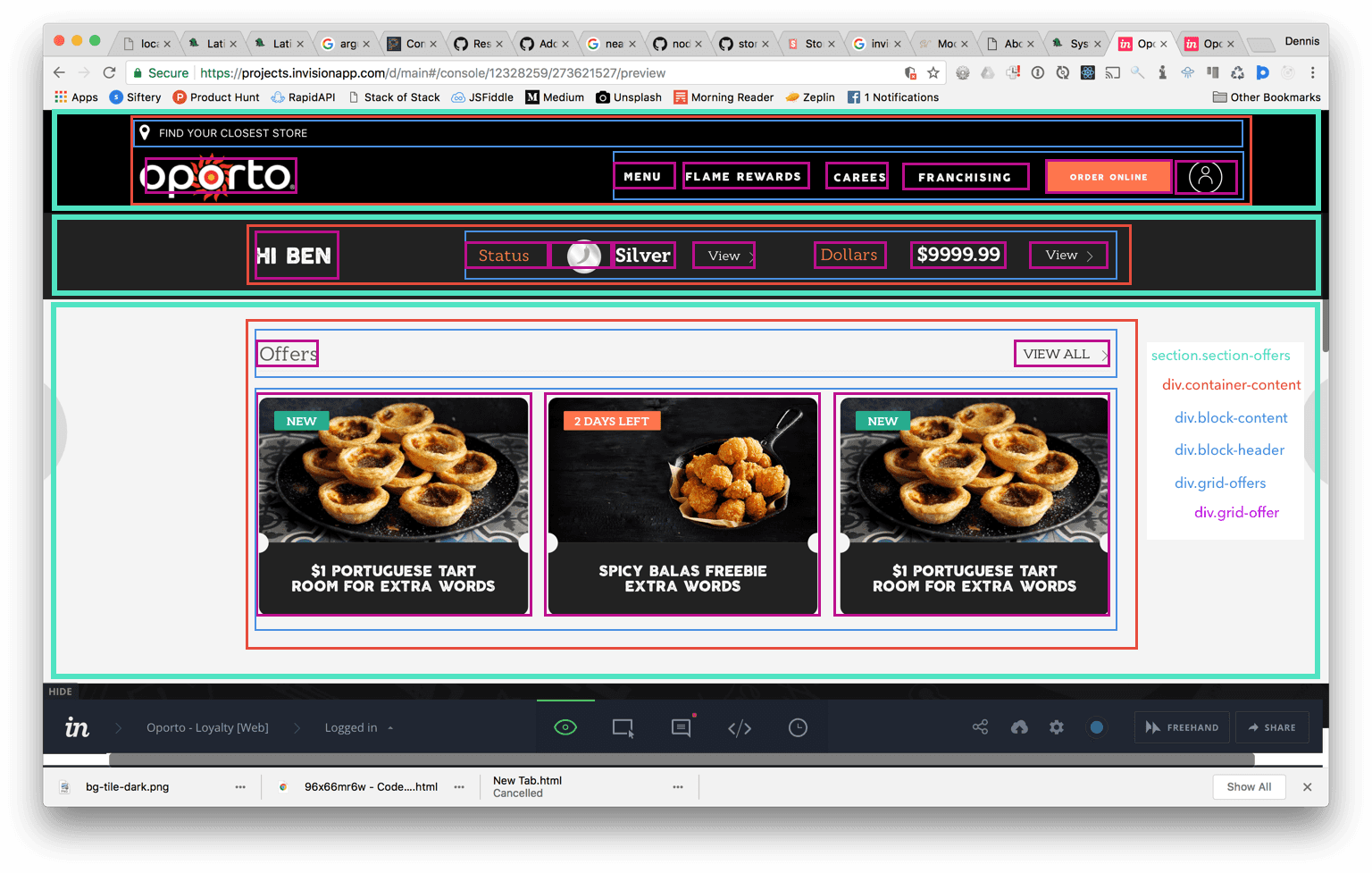Click the magnifier extension icon
The height and width of the screenshot is (873, 1372).
[1138, 72]
